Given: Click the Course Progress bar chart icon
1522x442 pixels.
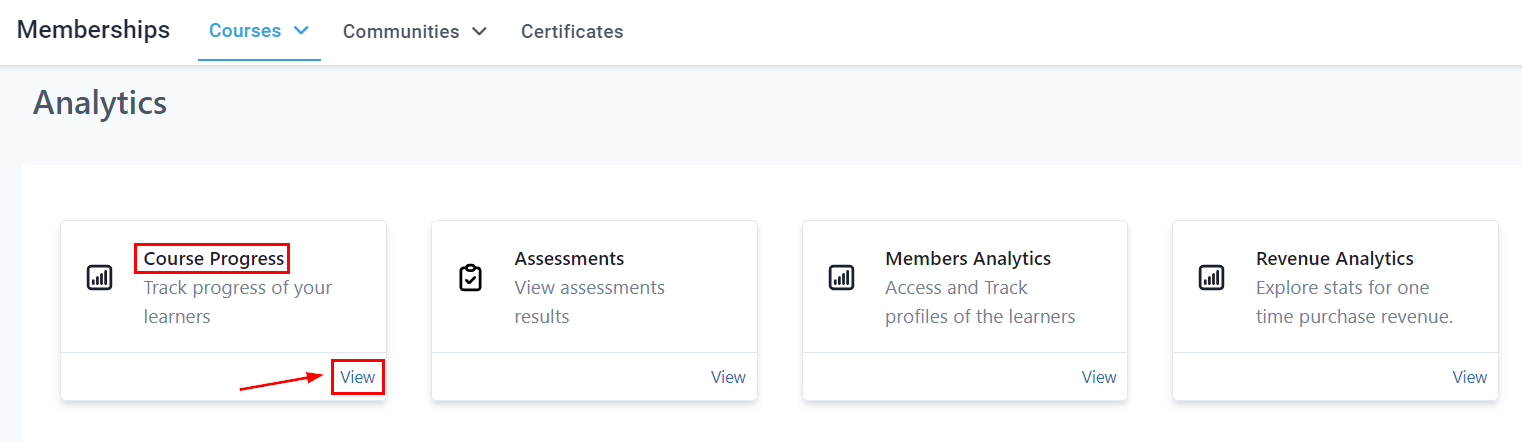Looking at the screenshot, I should pyautogui.click(x=99, y=278).
